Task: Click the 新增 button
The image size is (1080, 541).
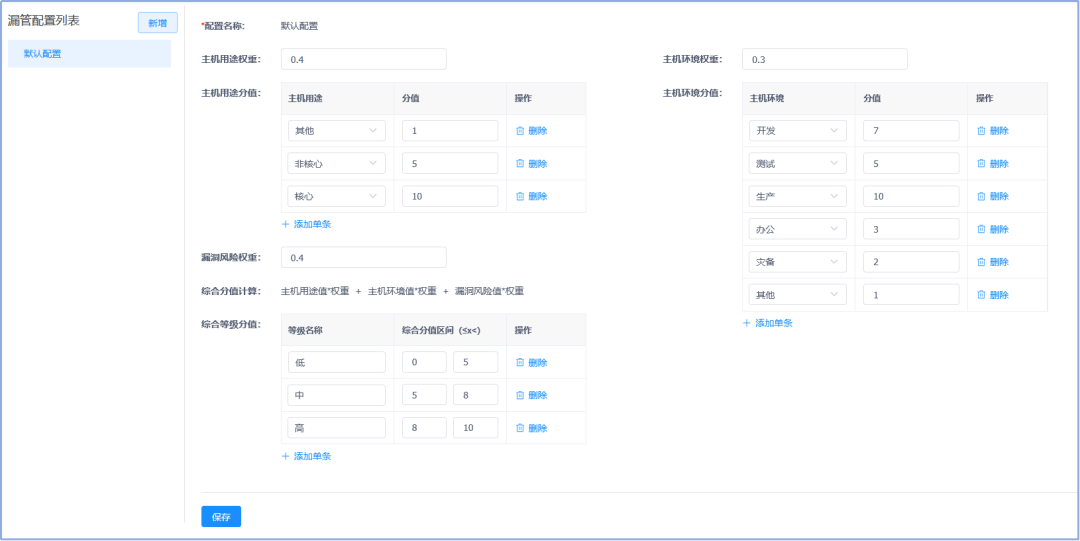Action: 158,23
